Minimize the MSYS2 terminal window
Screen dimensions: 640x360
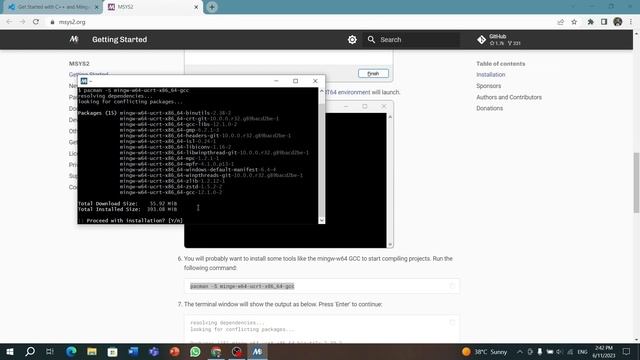pyautogui.click(x=276, y=81)
